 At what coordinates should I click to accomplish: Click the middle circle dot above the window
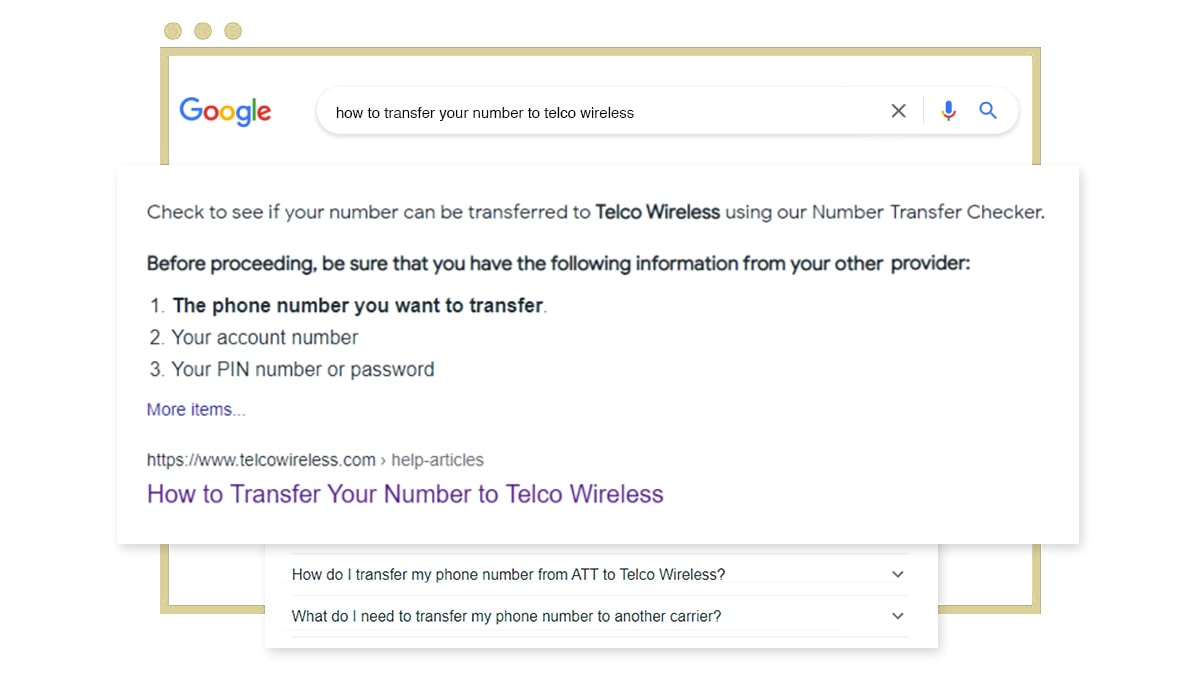pyautogui.click(x=203, y=31)
